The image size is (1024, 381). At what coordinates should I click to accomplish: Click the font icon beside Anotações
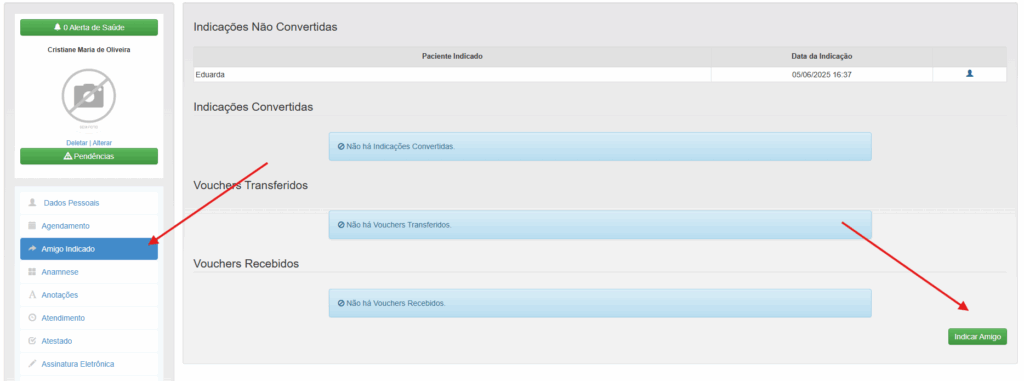(x=32, y=295)
